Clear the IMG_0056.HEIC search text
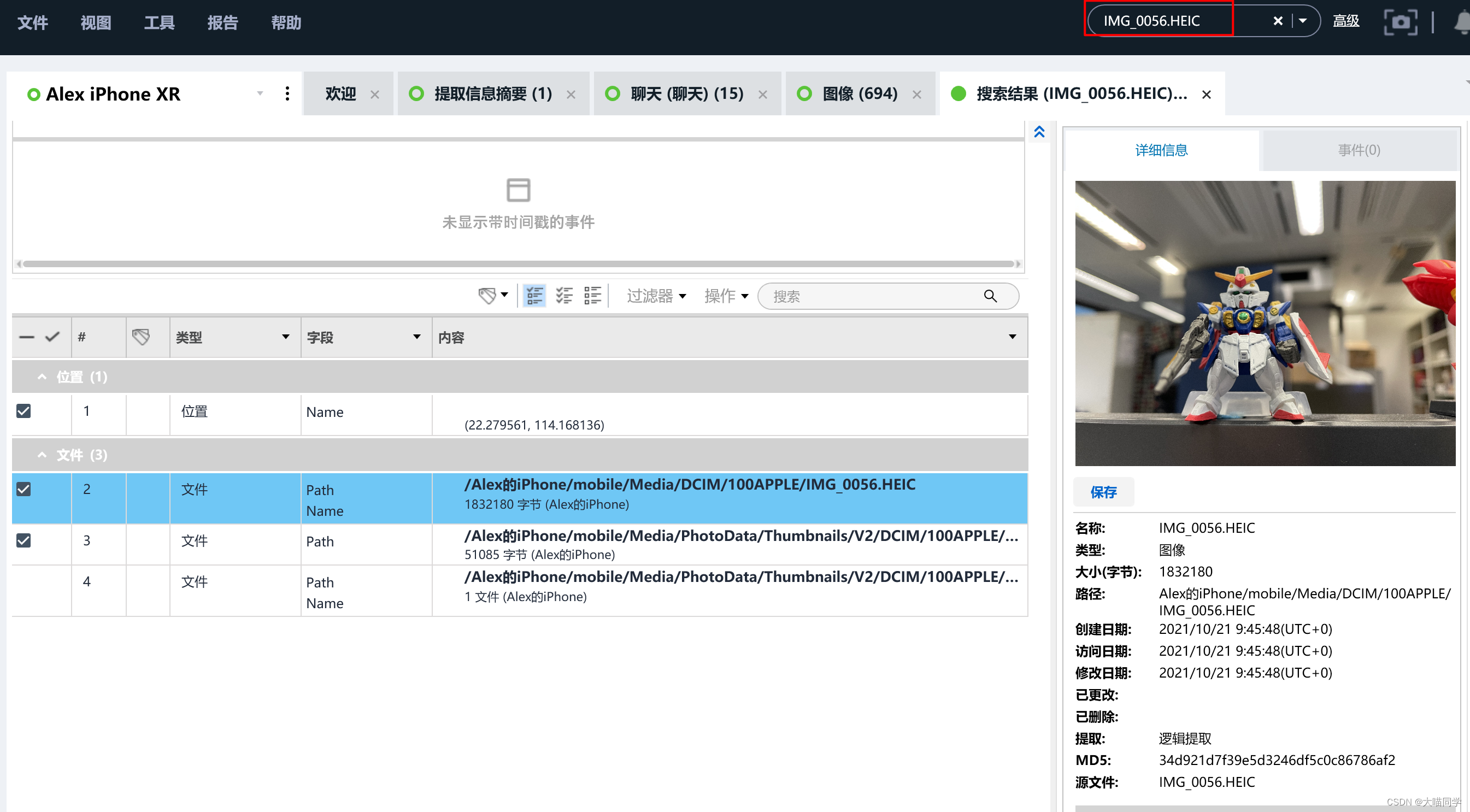The height and width of the screenshot is (812, 1470). (x=1278, y=21)
